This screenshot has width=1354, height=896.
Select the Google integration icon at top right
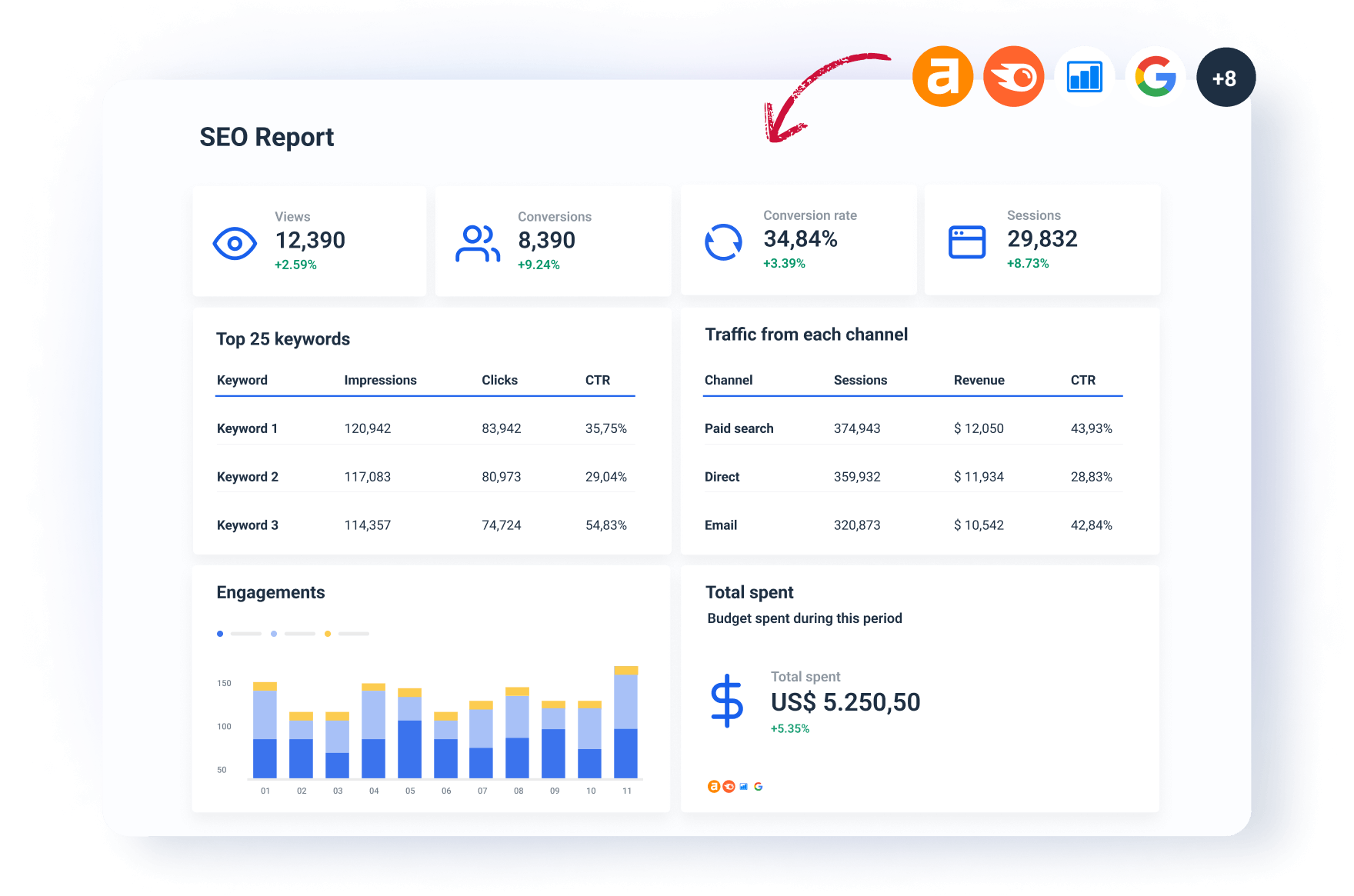1155,77
